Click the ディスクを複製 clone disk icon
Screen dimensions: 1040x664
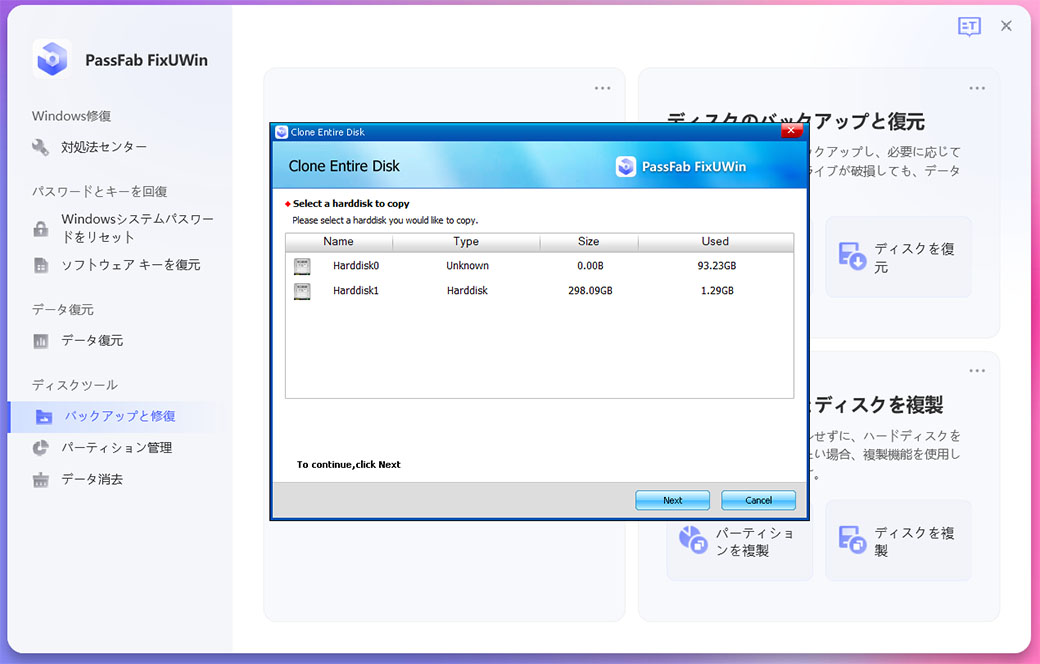[854, 539]
